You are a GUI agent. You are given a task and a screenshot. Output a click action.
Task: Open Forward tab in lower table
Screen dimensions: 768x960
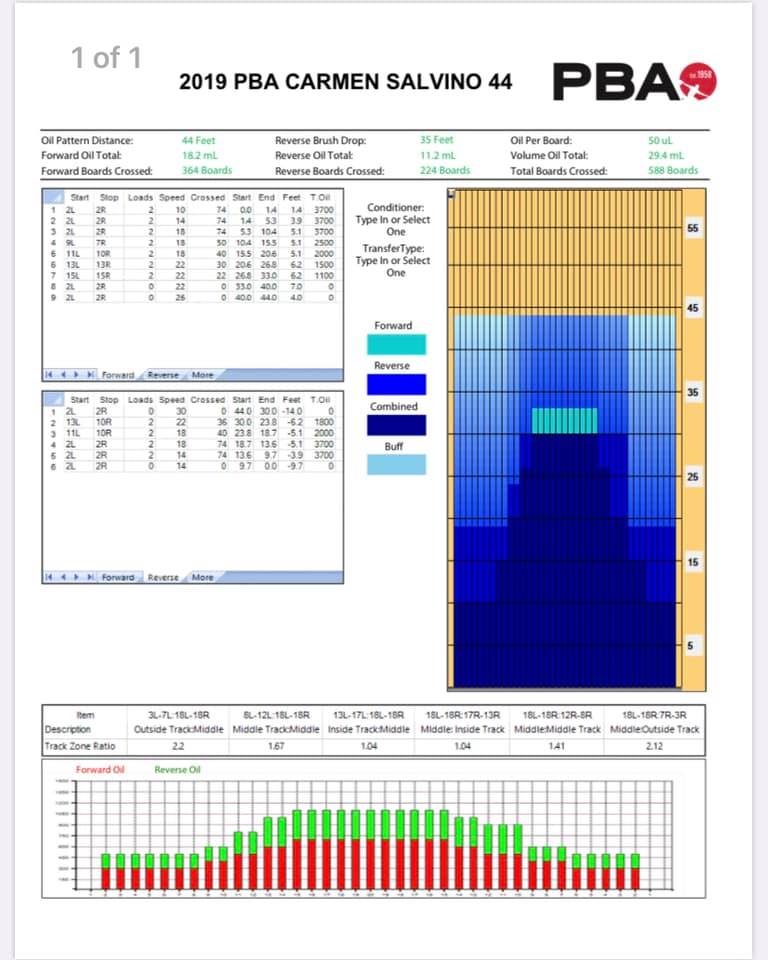118,577
